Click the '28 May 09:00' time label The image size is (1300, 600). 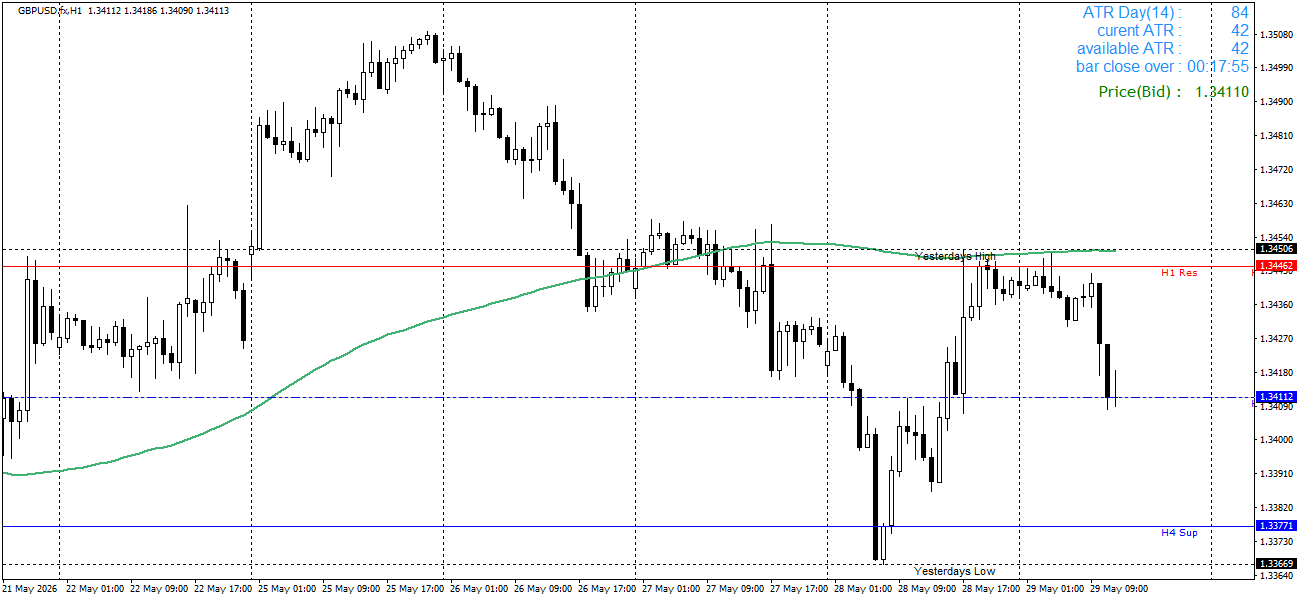click(925, 589)
